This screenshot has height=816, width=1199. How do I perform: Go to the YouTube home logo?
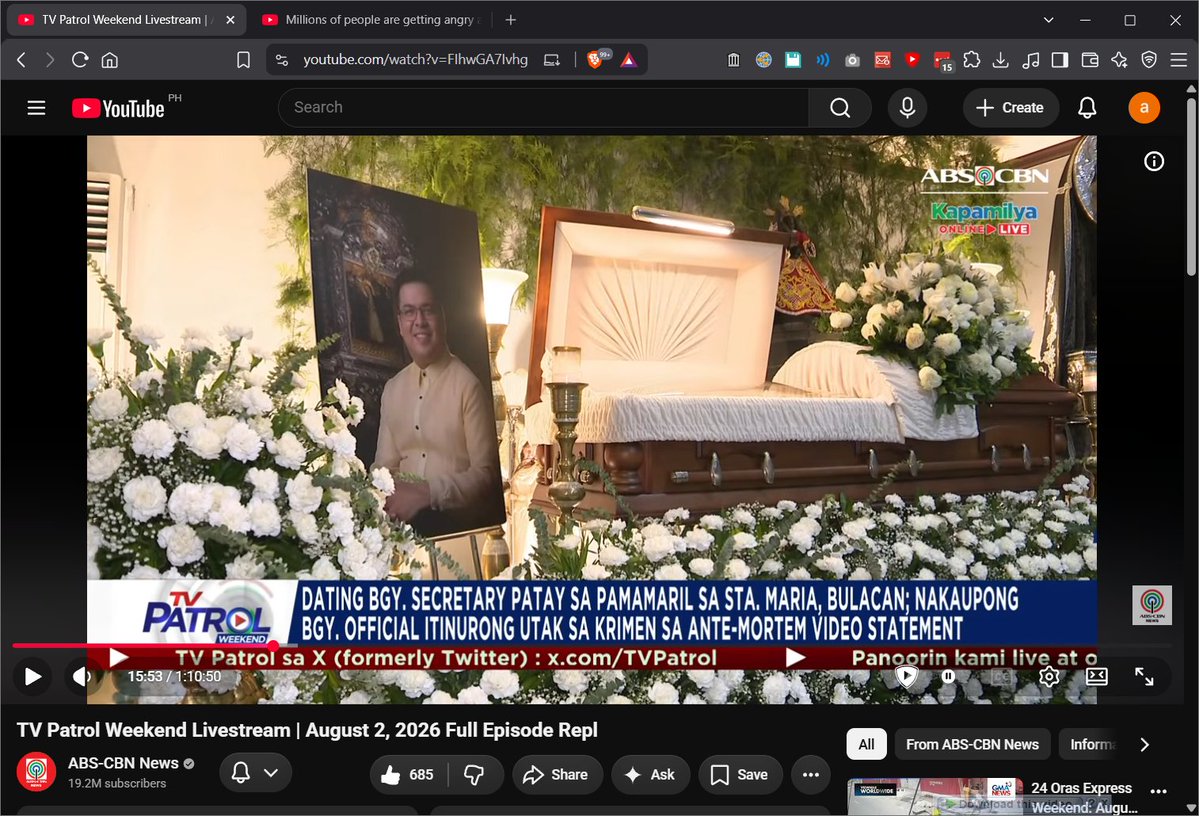[x=119, y=108]
